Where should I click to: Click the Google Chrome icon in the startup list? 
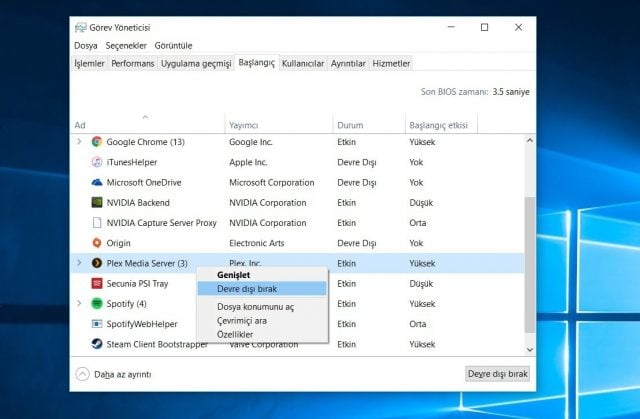[x=97, y=142]
